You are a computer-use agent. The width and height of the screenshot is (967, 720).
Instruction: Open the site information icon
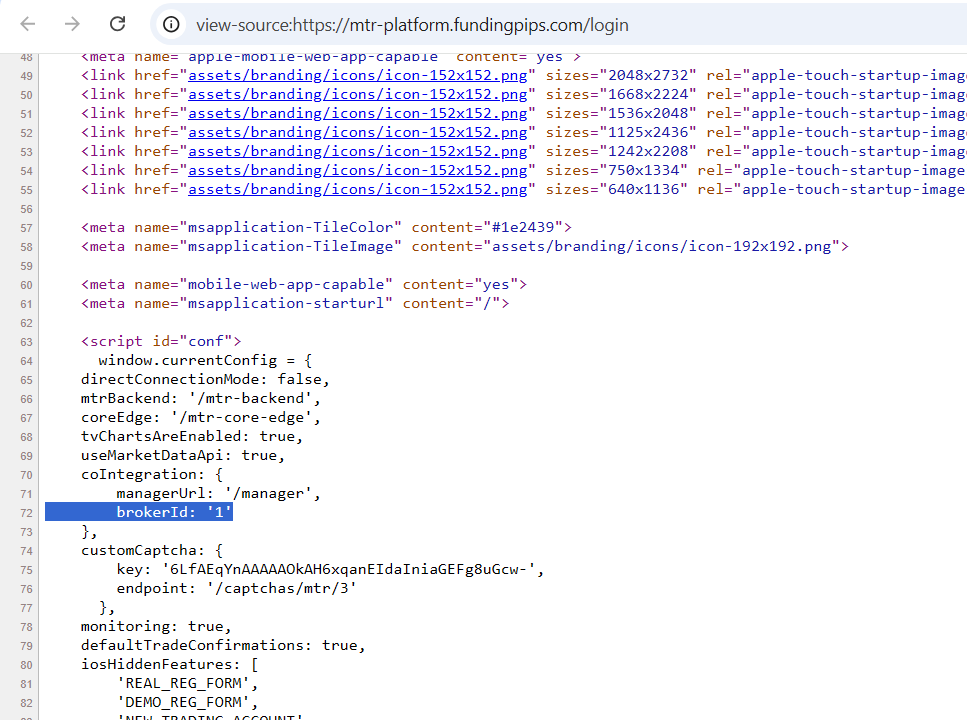pyautogui.click(x=171, y=24)
